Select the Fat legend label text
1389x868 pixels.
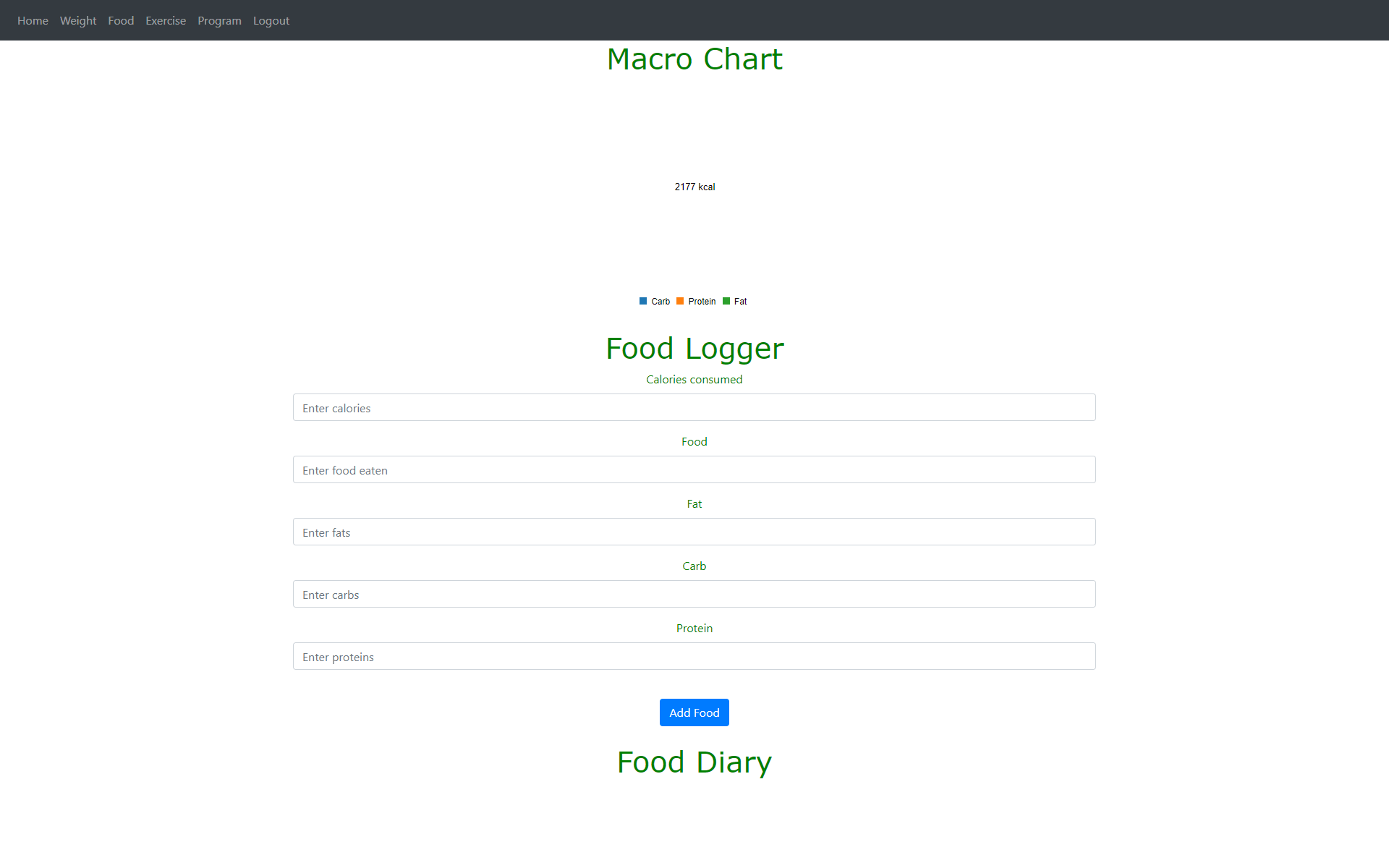point(740,302)
